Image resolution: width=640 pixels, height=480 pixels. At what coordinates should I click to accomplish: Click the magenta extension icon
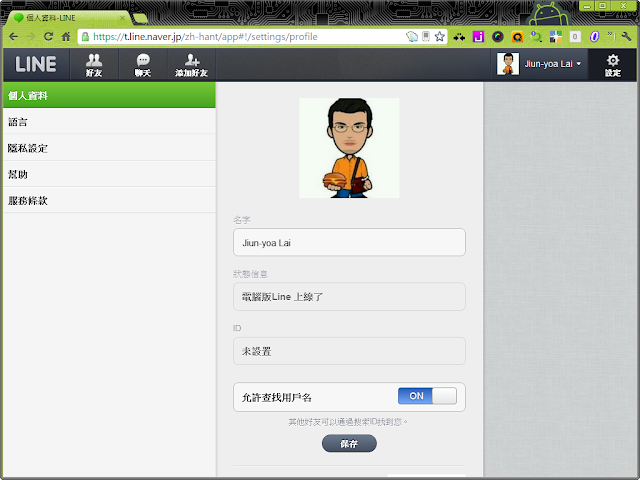tap(478, 37)
